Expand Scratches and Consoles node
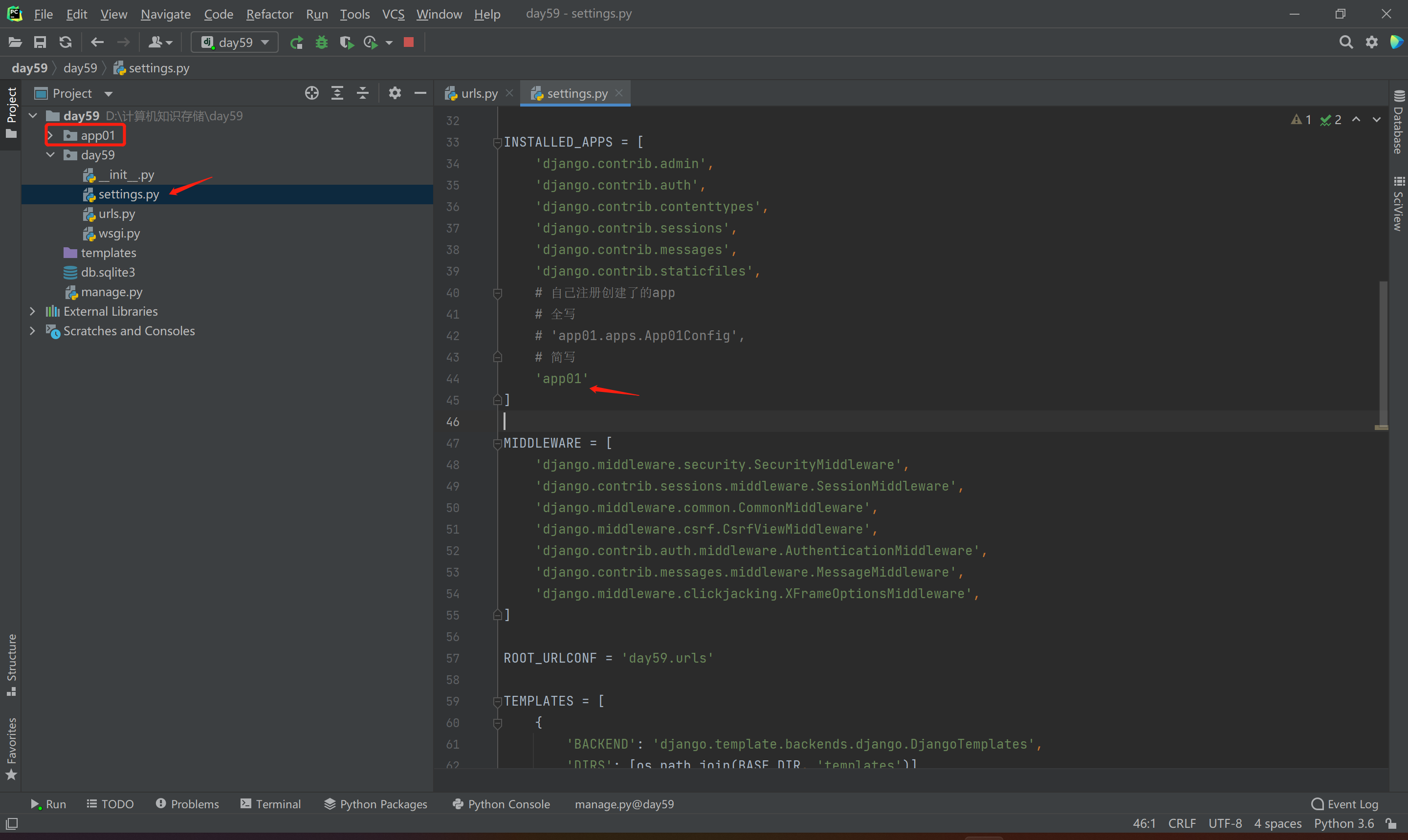Image resolution: width=1408 pixels, height=840 pixels. tap(33, 331)
